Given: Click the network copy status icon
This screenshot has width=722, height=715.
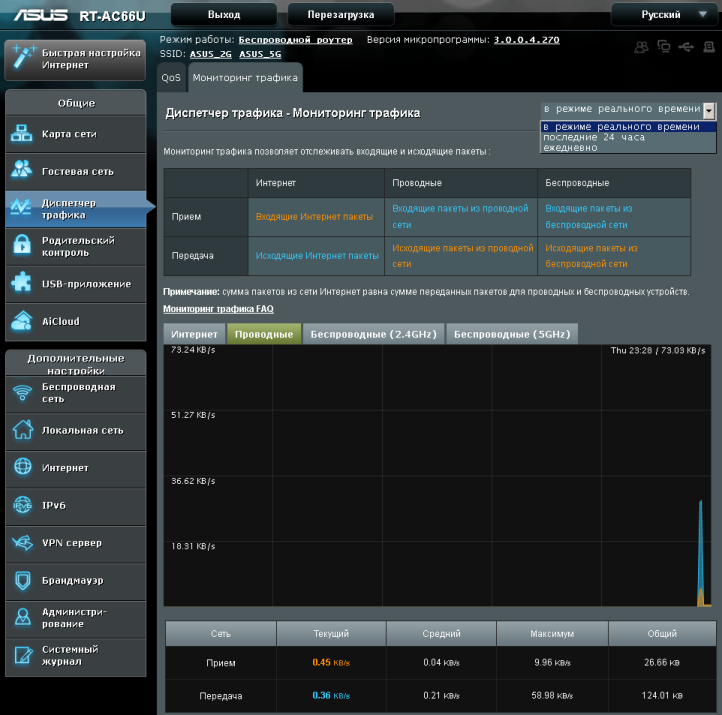Looking at the screenshot, I should (664, 47).
